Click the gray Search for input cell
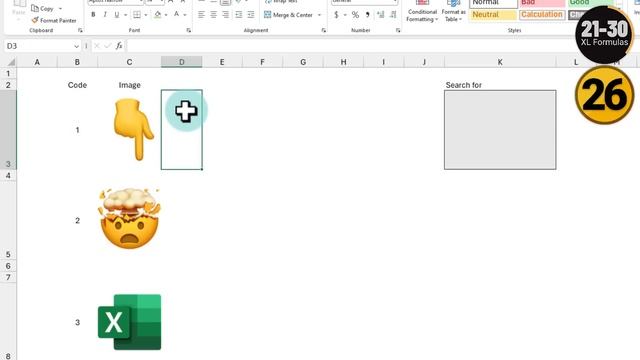 500,130
